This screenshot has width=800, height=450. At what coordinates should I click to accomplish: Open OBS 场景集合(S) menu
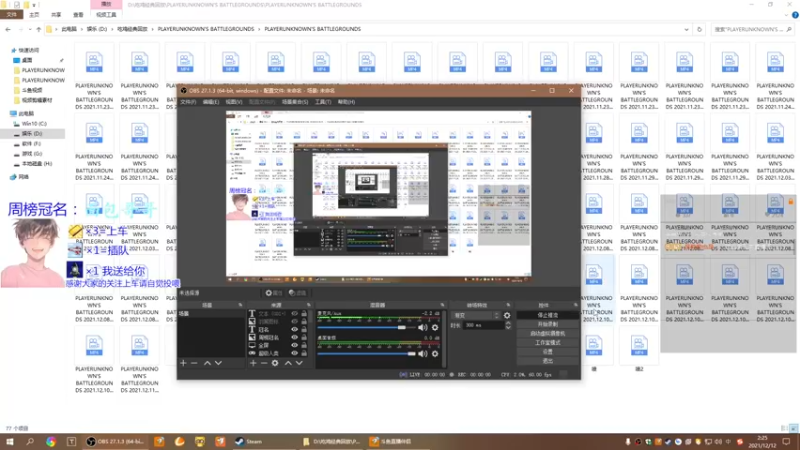click(x=295, y=102)
